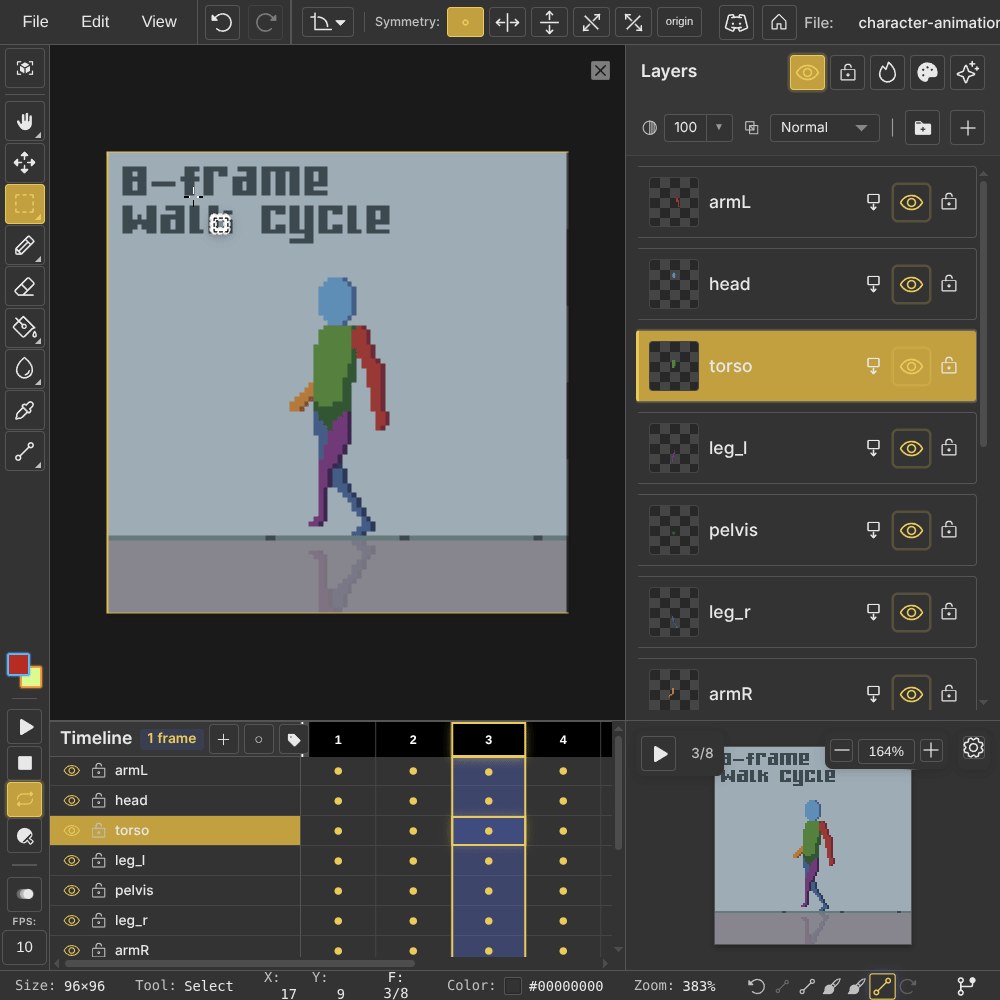
Task: Select the Hand pan tool
Action: (x=25, y=121)
